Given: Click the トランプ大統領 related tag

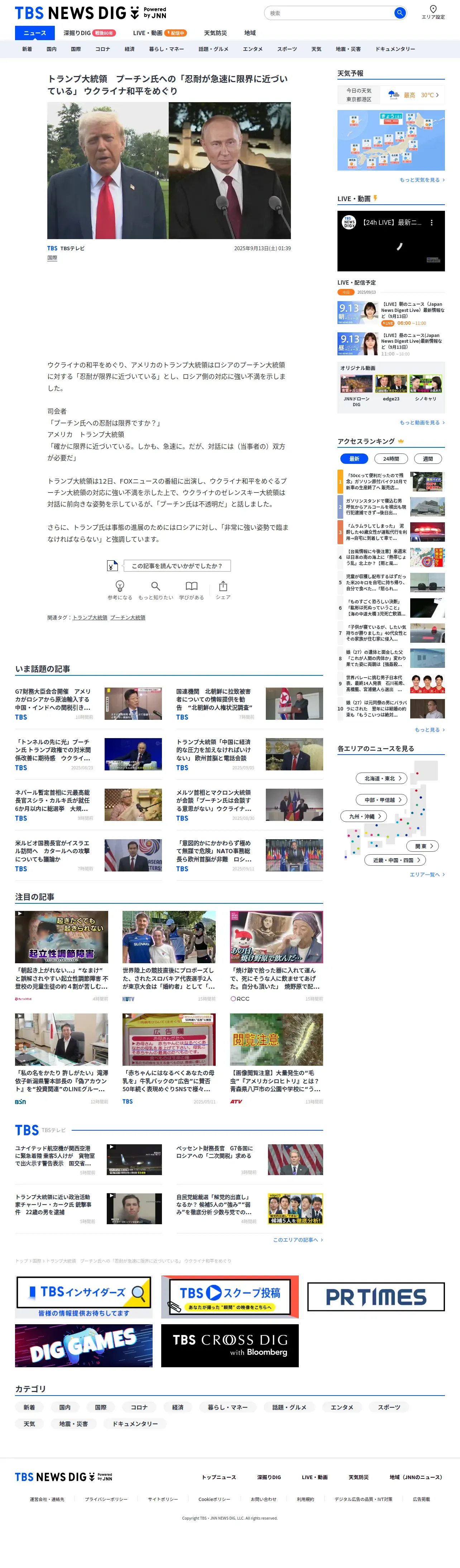Looking at the screenshot, I should tap(90, 617).
